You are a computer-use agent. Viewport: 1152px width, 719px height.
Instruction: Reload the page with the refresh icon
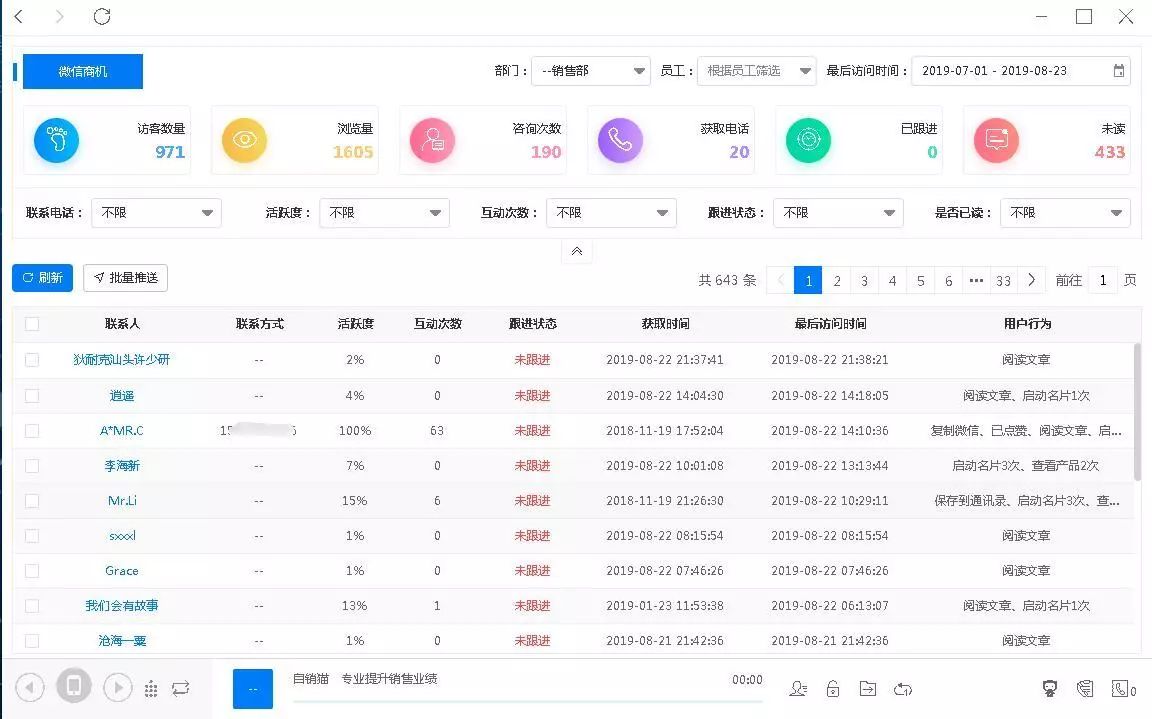point(102,17)
